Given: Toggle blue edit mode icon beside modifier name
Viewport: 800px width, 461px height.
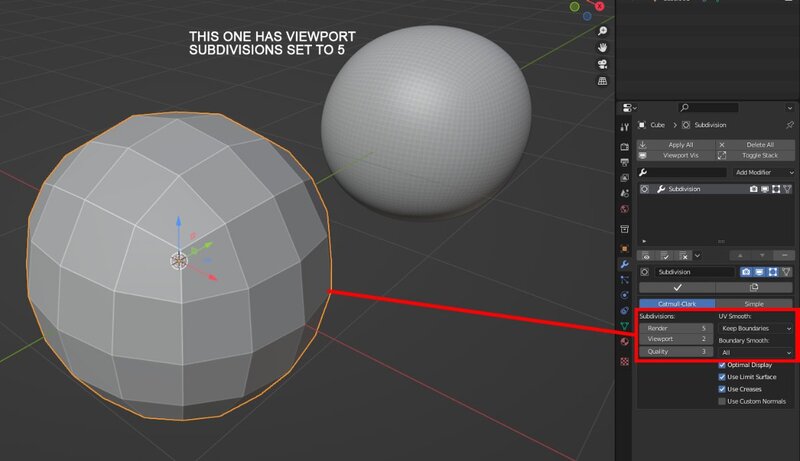Looking at the screenshot, I should 773,272.
